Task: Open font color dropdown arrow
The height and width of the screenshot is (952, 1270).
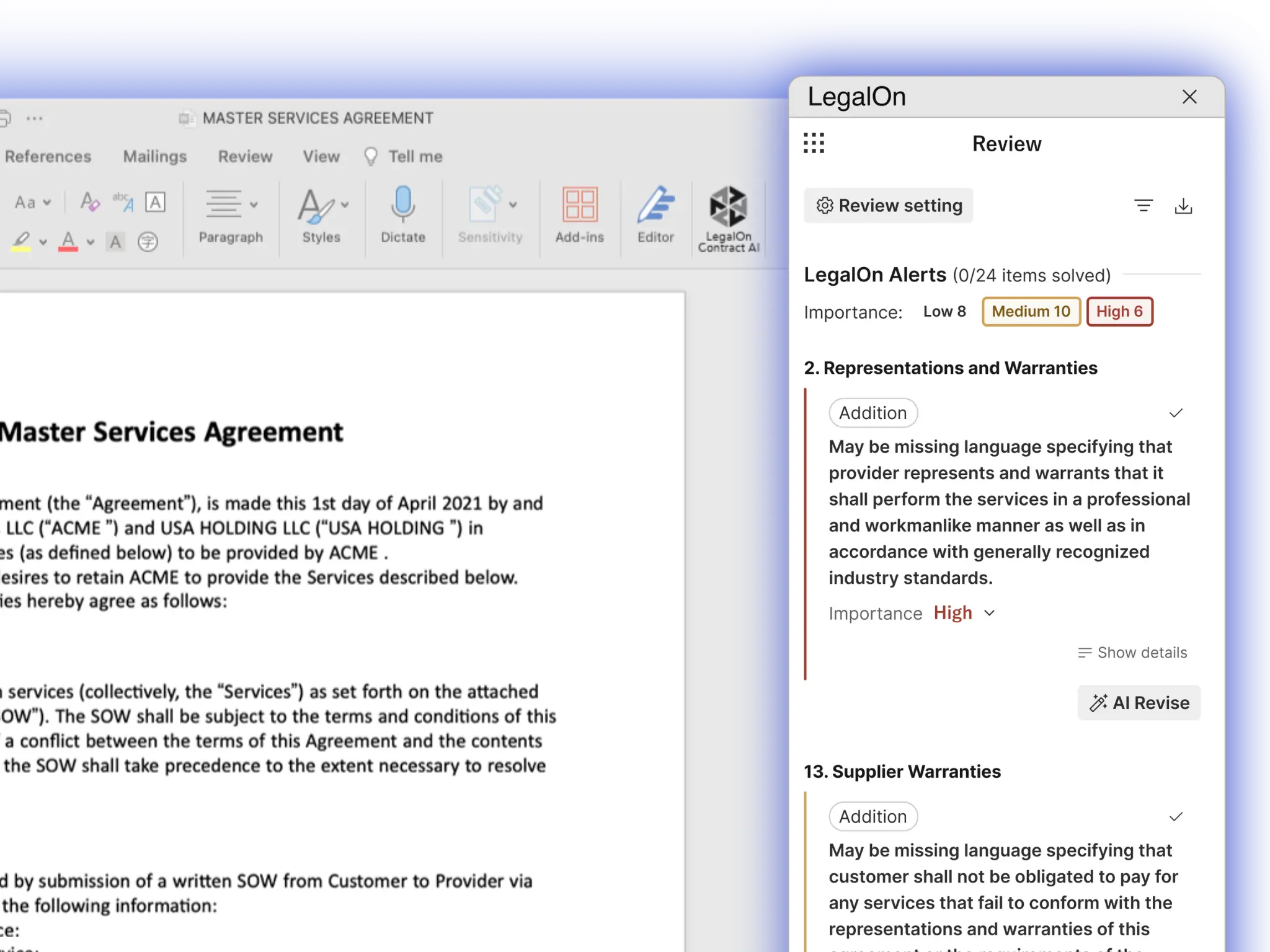Action: point(91,242)
